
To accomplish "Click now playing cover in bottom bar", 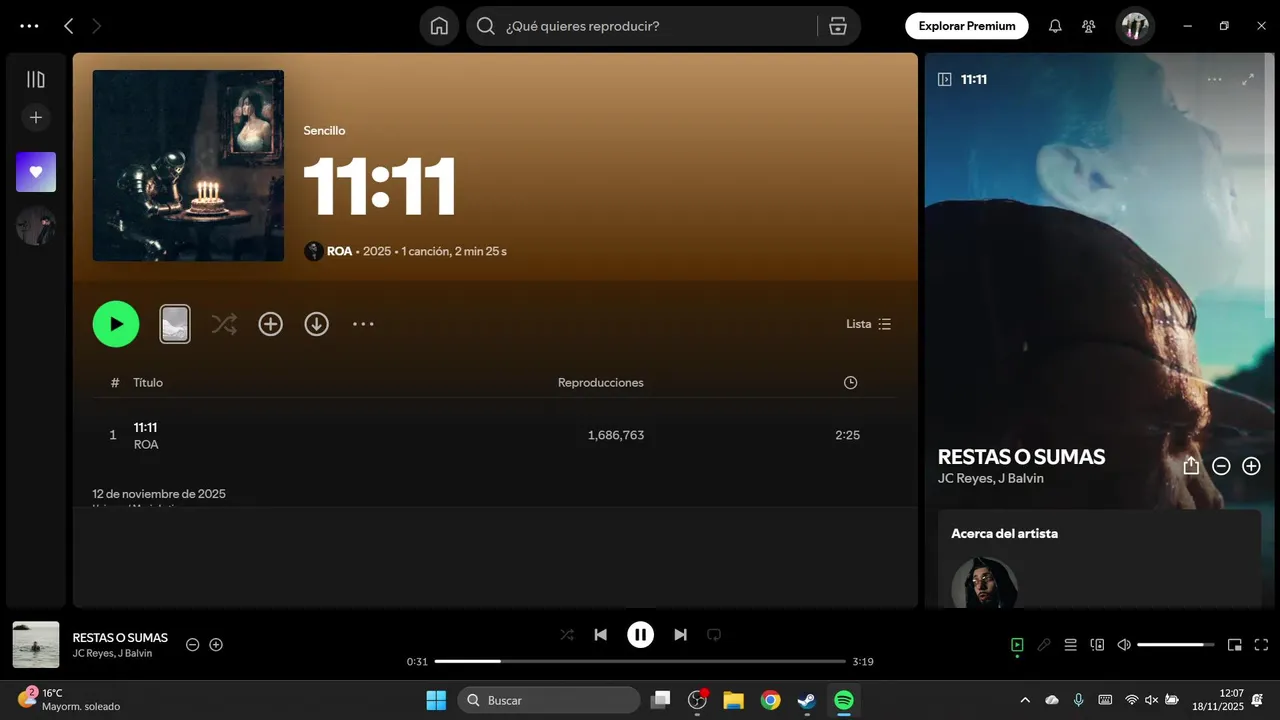I will coord(36,645).
